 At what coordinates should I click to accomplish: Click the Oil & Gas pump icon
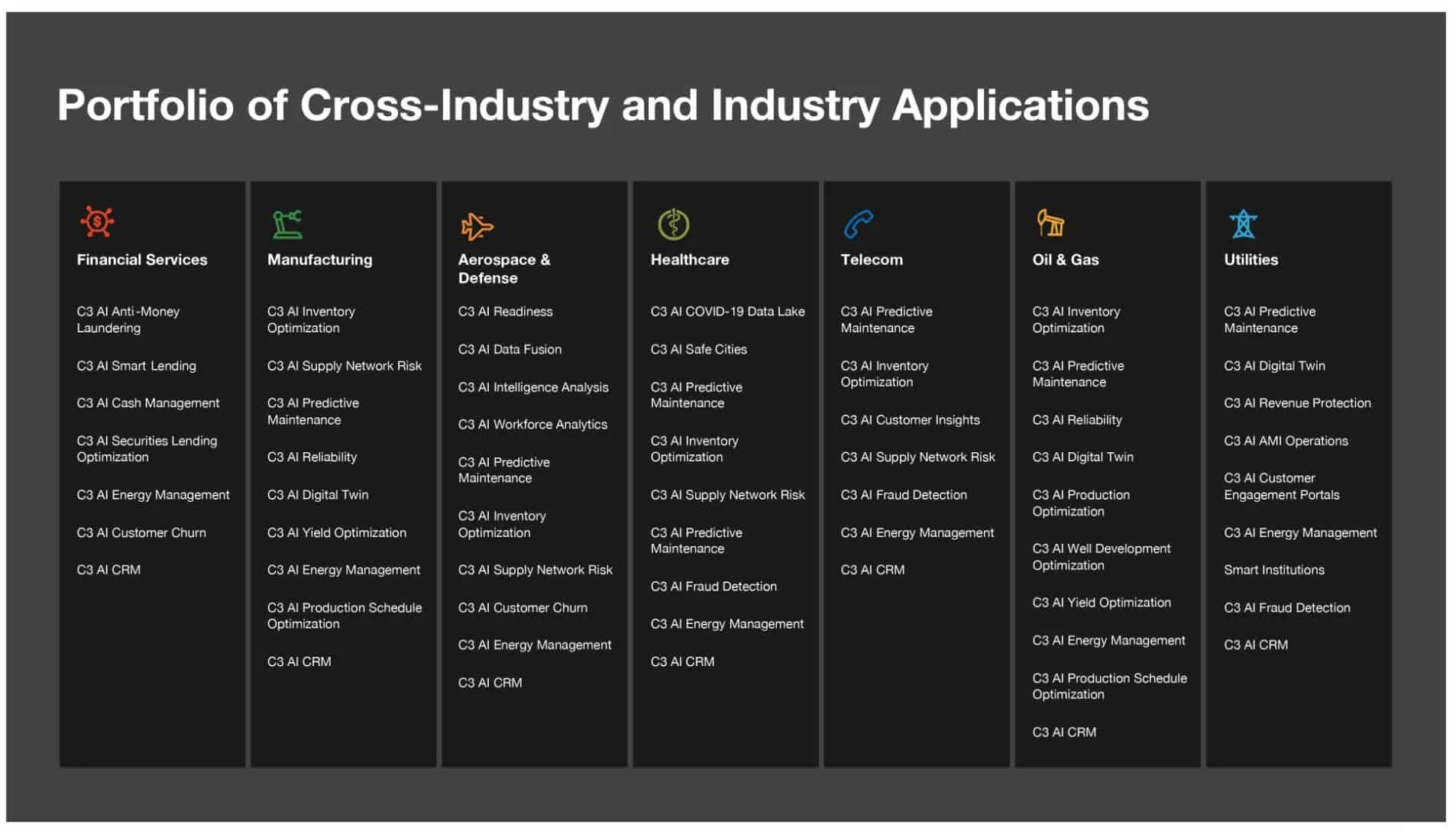[x=1050, y=223]
